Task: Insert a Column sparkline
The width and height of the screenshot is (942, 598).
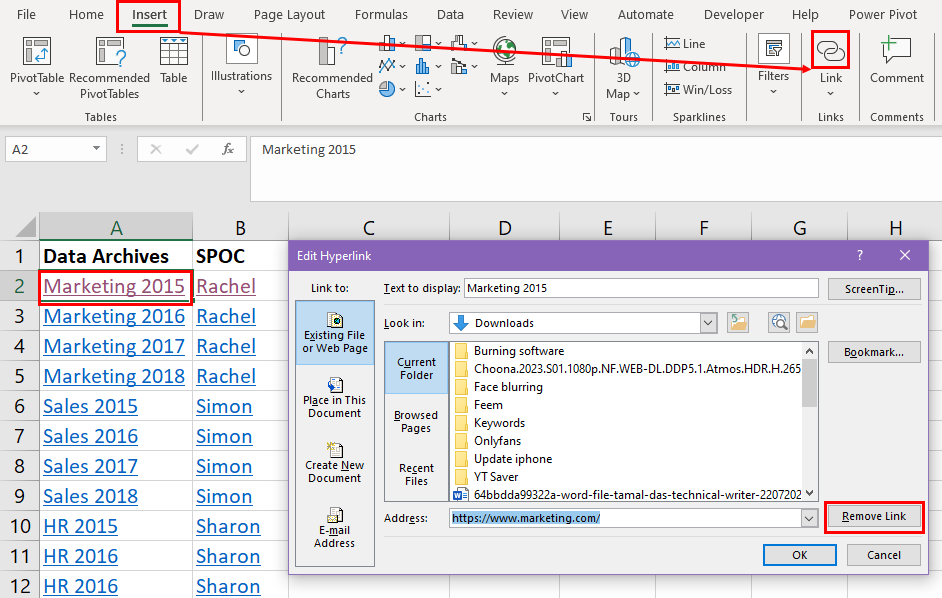Action: [x=695, y=67]
